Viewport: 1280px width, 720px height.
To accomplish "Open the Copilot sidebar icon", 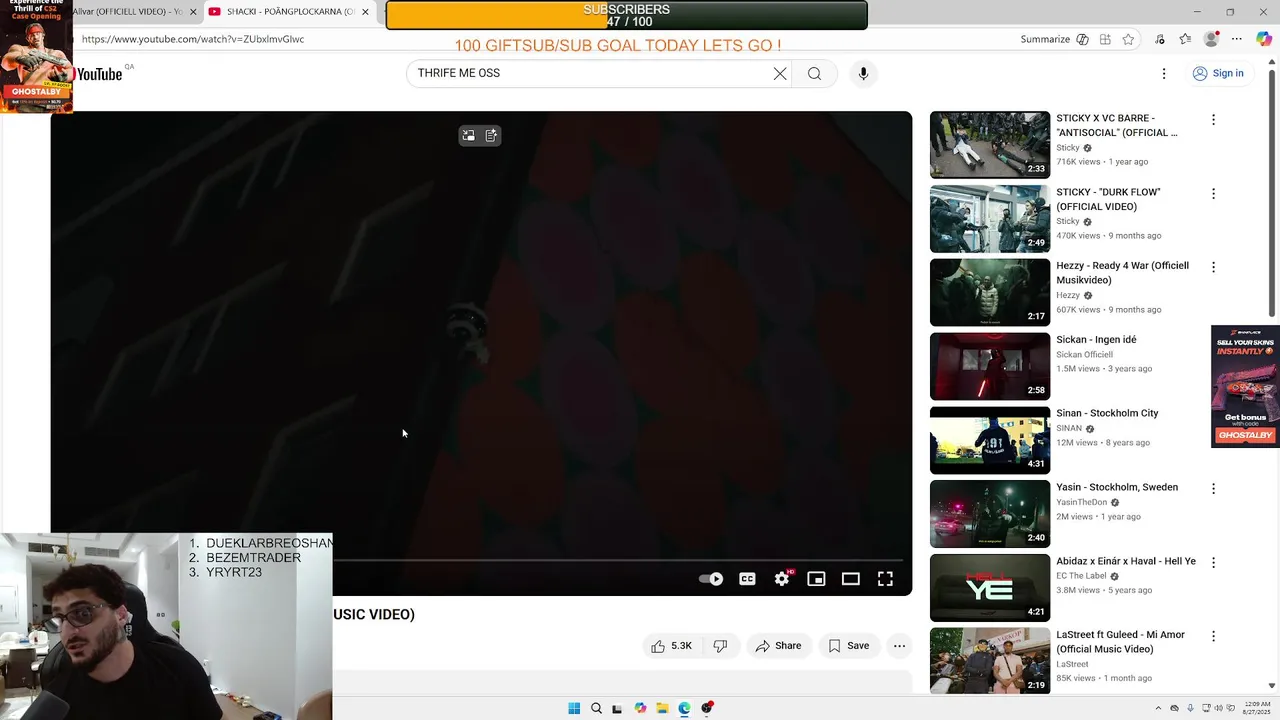I will click(x=1265, y=39).
